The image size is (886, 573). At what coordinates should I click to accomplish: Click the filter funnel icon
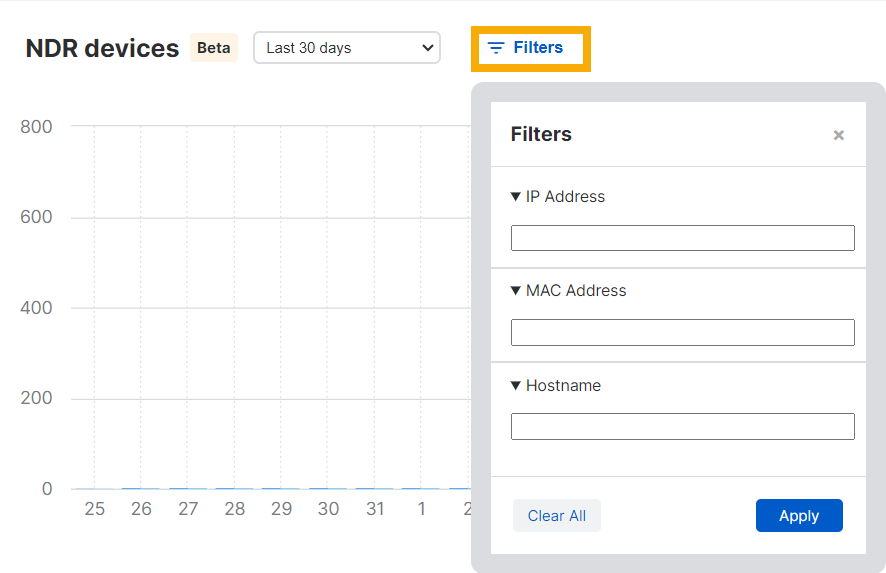(x=496, y=48)
